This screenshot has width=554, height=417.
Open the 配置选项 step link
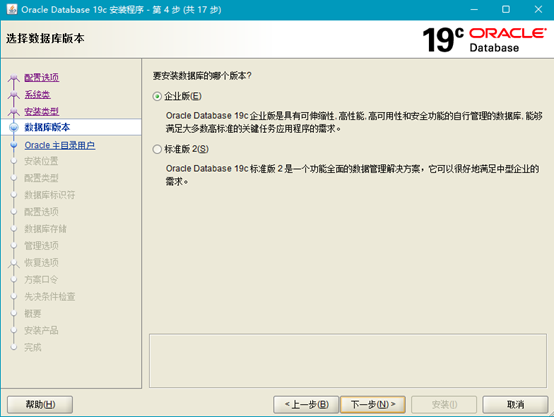coord(42,77)
